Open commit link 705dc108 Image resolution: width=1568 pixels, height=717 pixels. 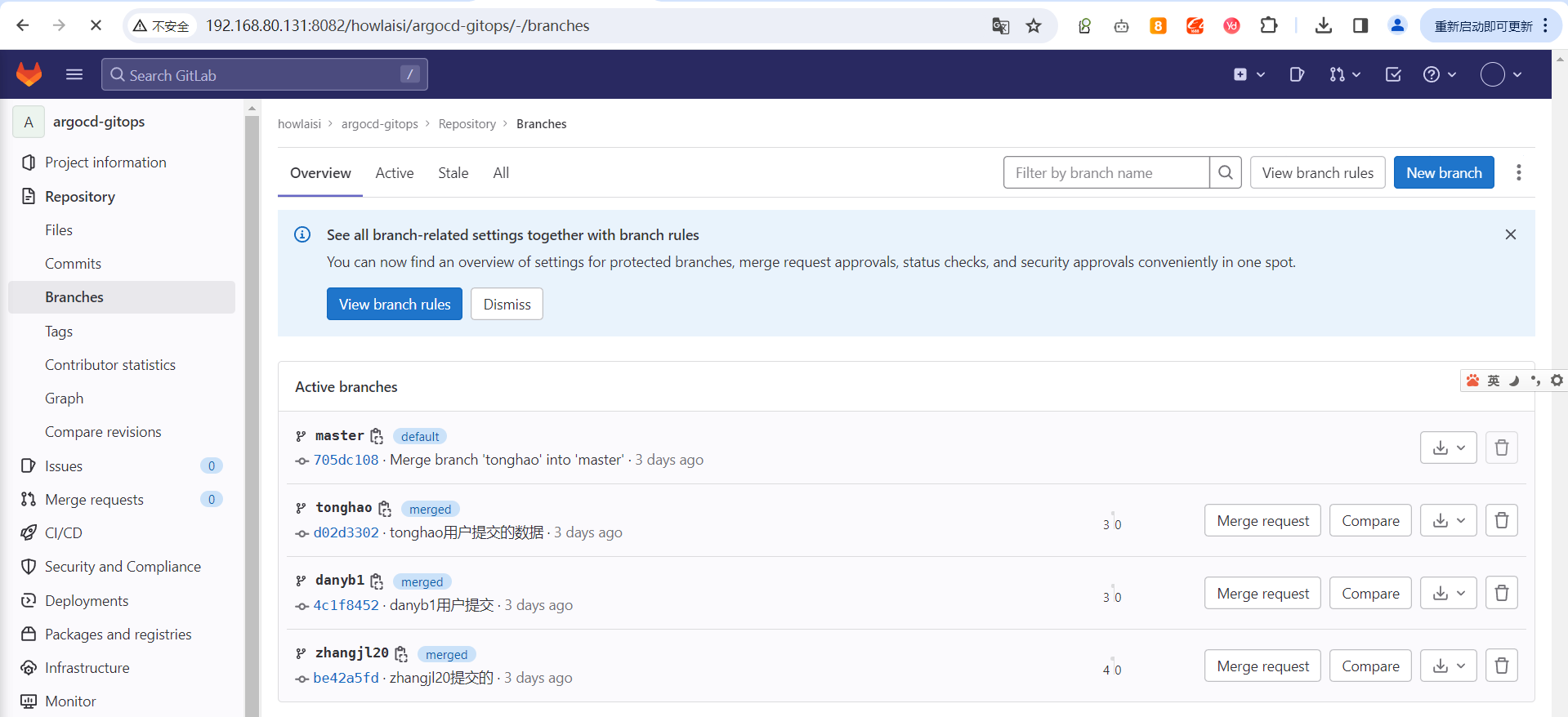pos(346,460)
